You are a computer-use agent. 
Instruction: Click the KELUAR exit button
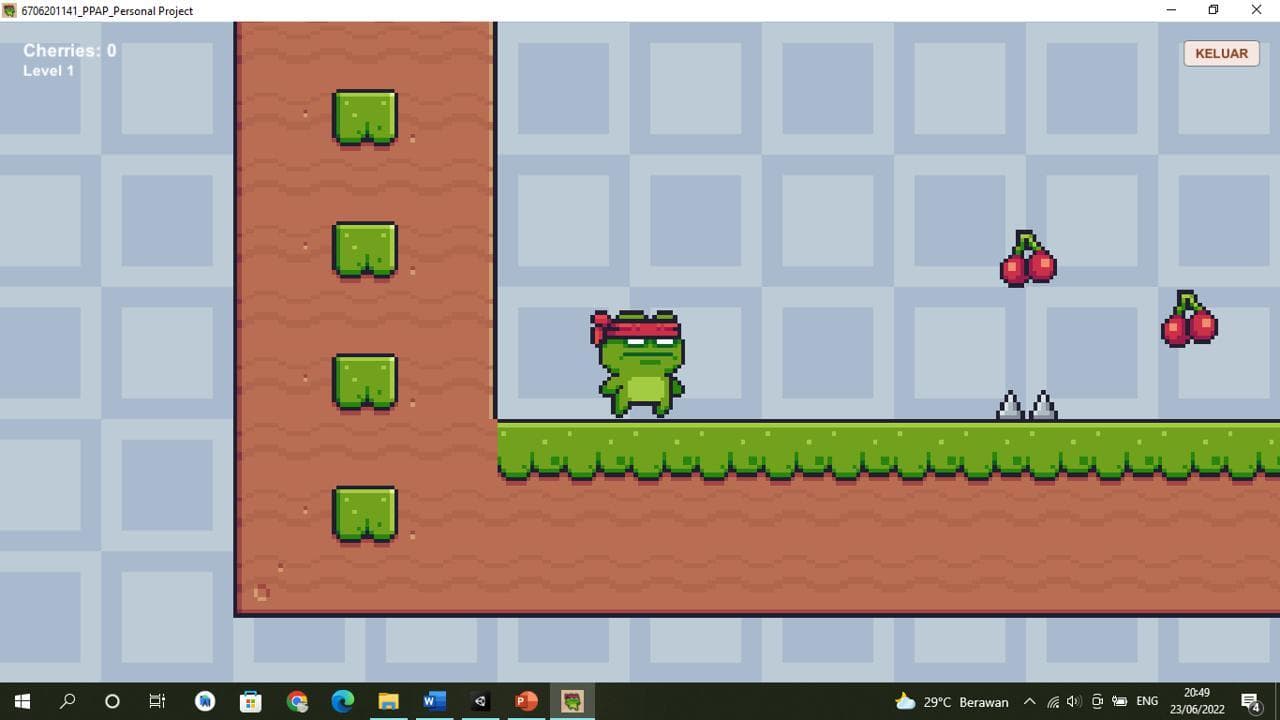pyautogui.click(x=1221, y=53)
